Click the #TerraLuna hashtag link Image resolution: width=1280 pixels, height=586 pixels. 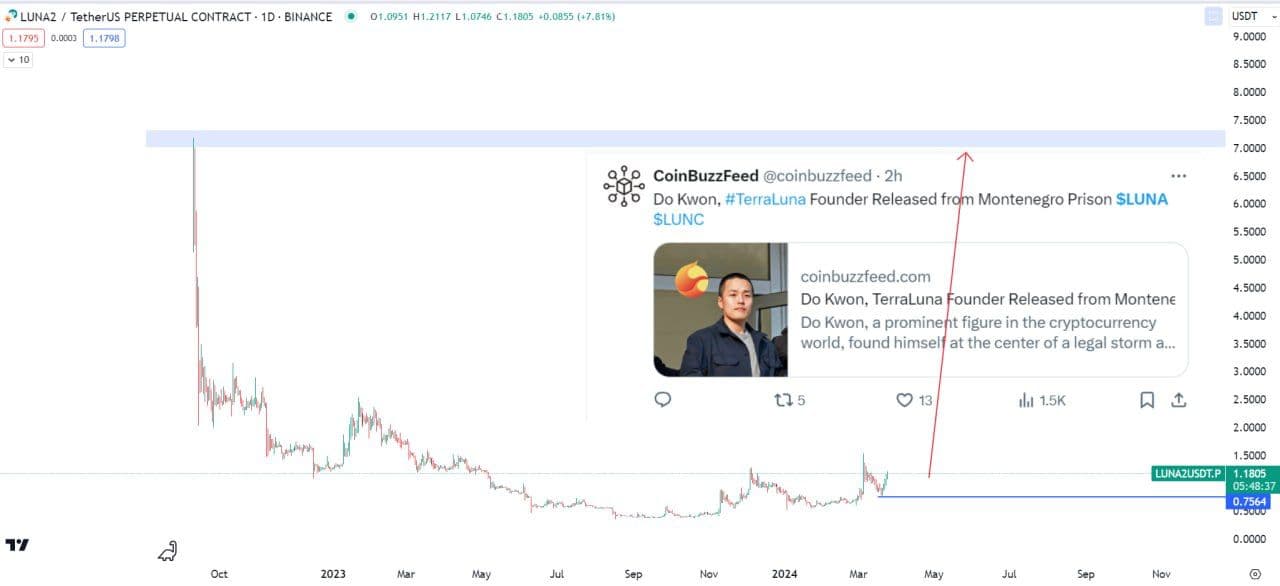(x=764, y=199)
